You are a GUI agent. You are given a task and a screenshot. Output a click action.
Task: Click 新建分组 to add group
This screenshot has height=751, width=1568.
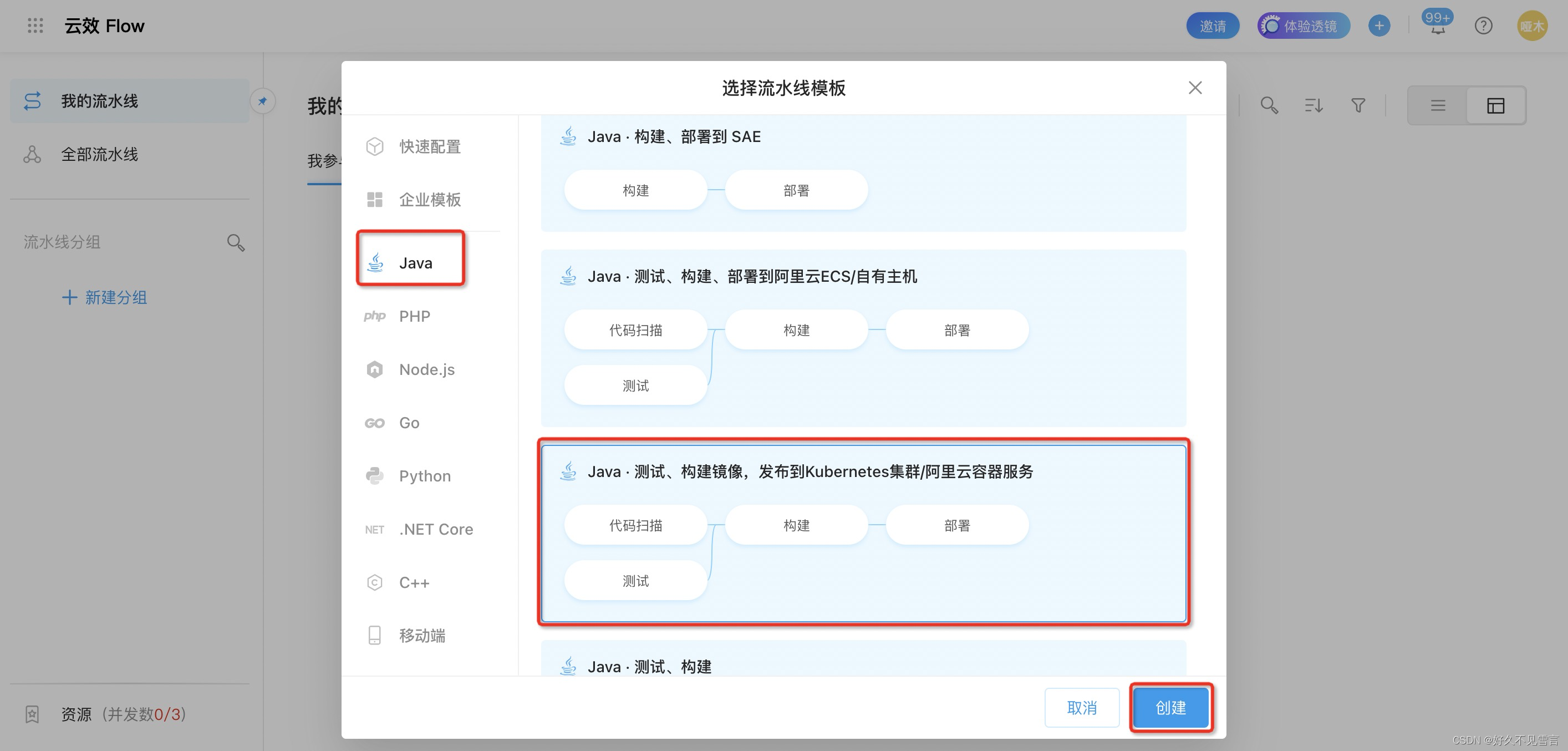pyautogui.click(x=105, y=297)
